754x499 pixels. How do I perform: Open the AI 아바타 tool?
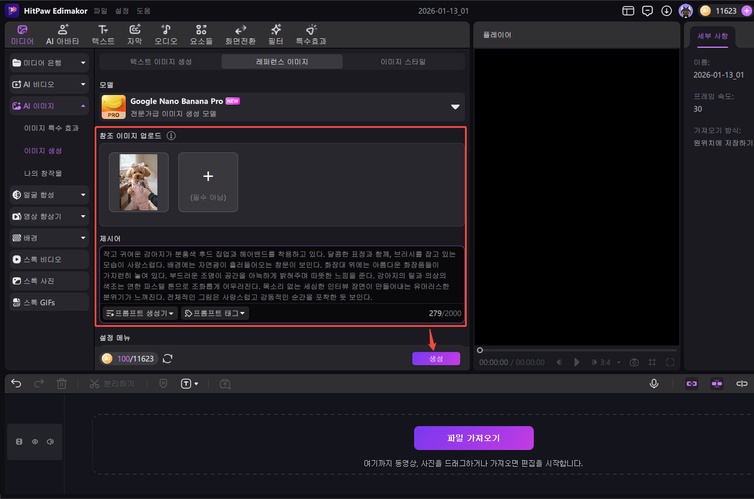pyautogui.click(x=63, y=35)
